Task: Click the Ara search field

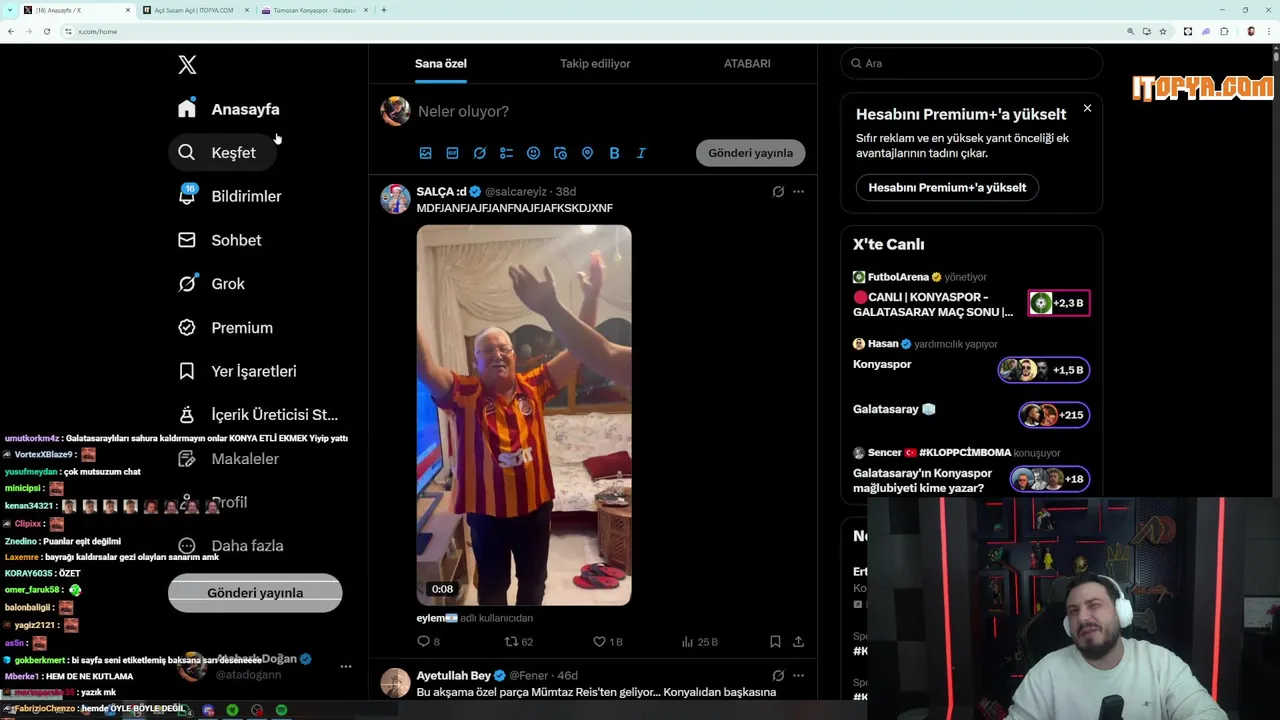Action: [x=971, y=63]
